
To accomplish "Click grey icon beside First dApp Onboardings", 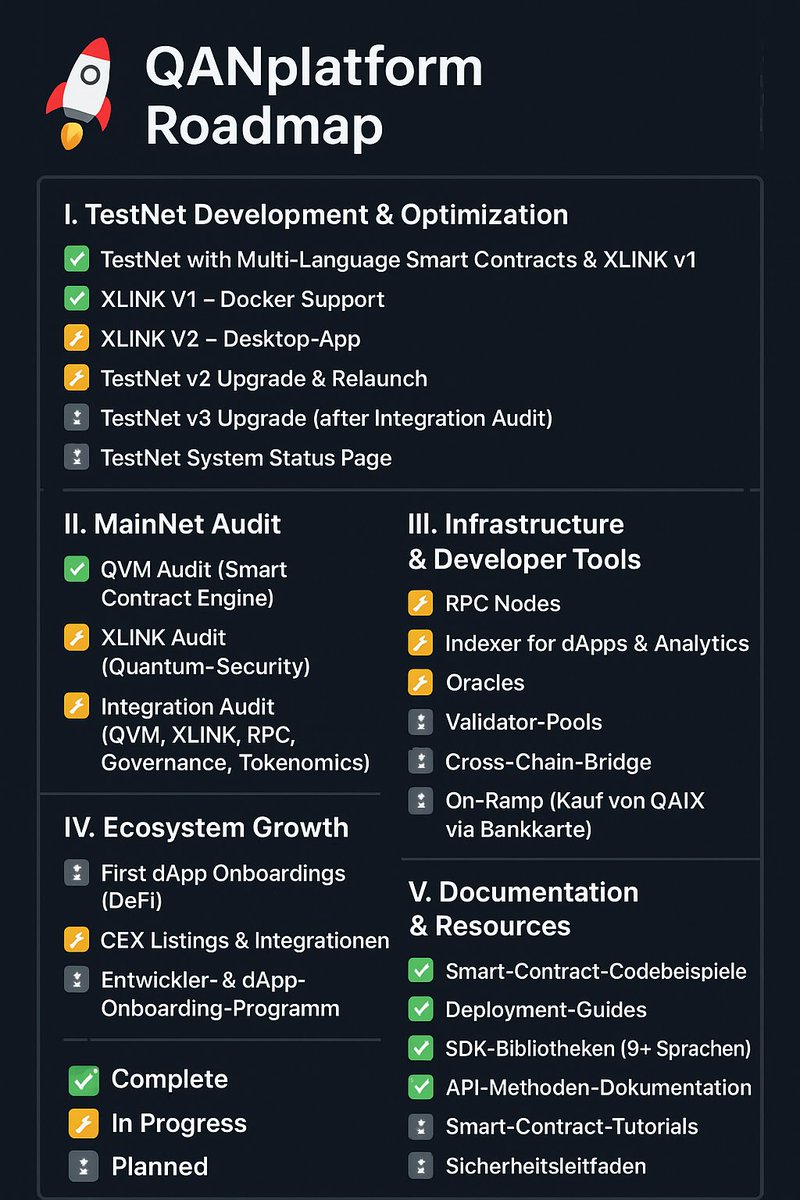I will pyautogui.click(x=76, y=872).
